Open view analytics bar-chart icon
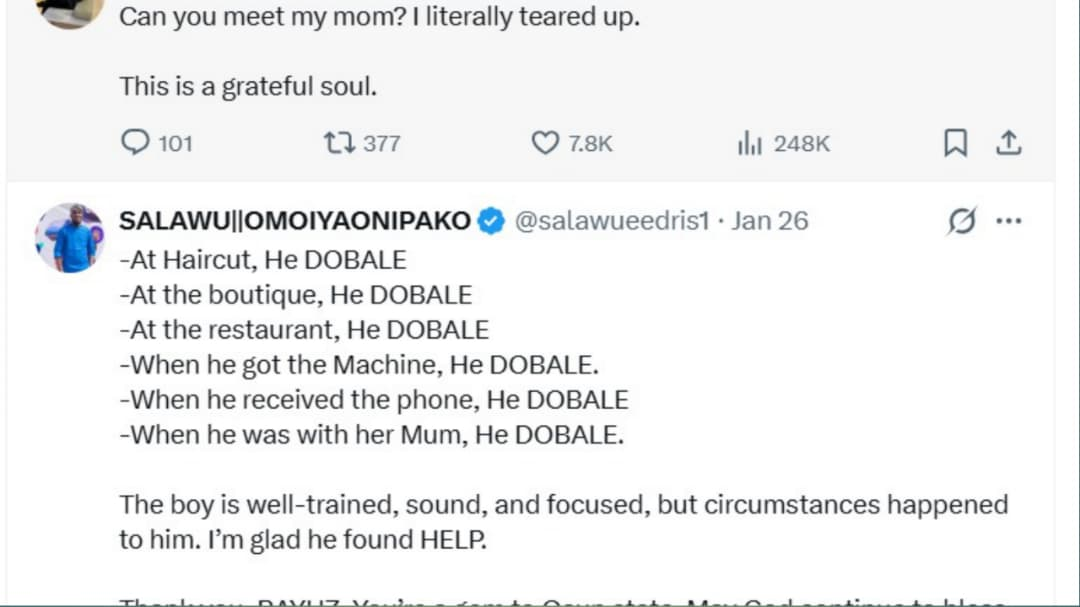1080x607 pixels. 750,144
